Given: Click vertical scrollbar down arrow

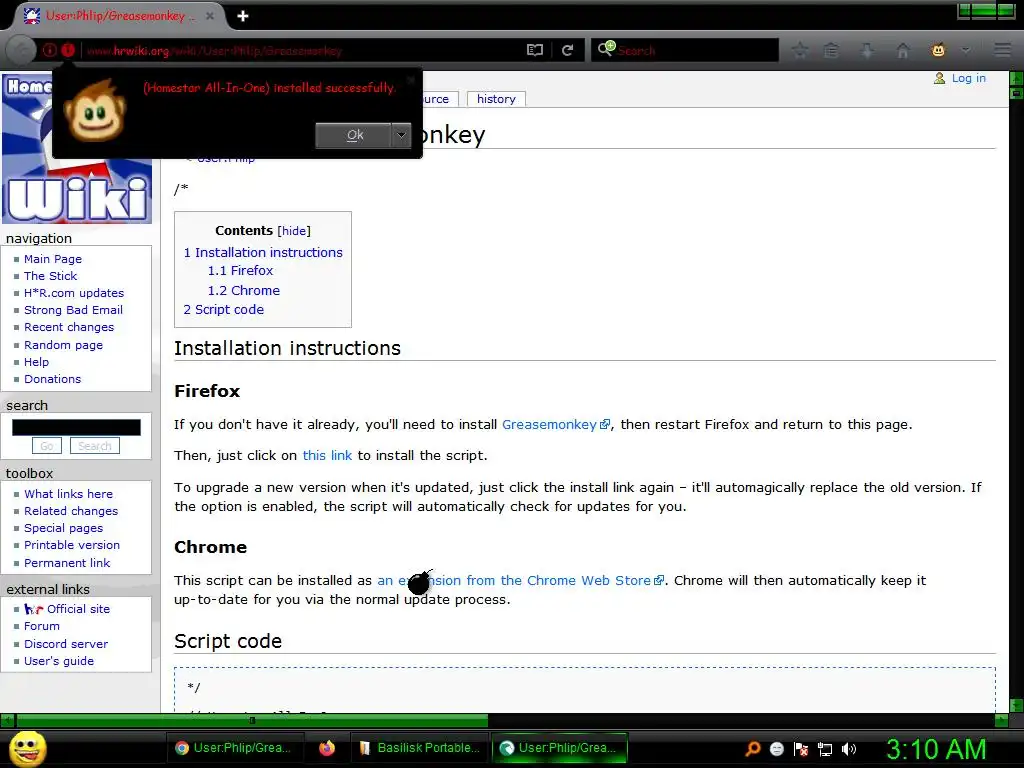Looking at the screenshot, I should 1016,705.
